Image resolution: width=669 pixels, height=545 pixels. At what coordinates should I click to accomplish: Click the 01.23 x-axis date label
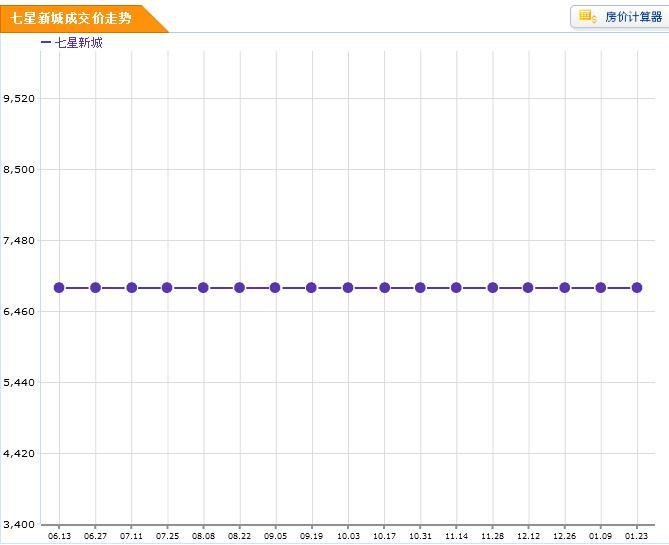click(637, 536)
